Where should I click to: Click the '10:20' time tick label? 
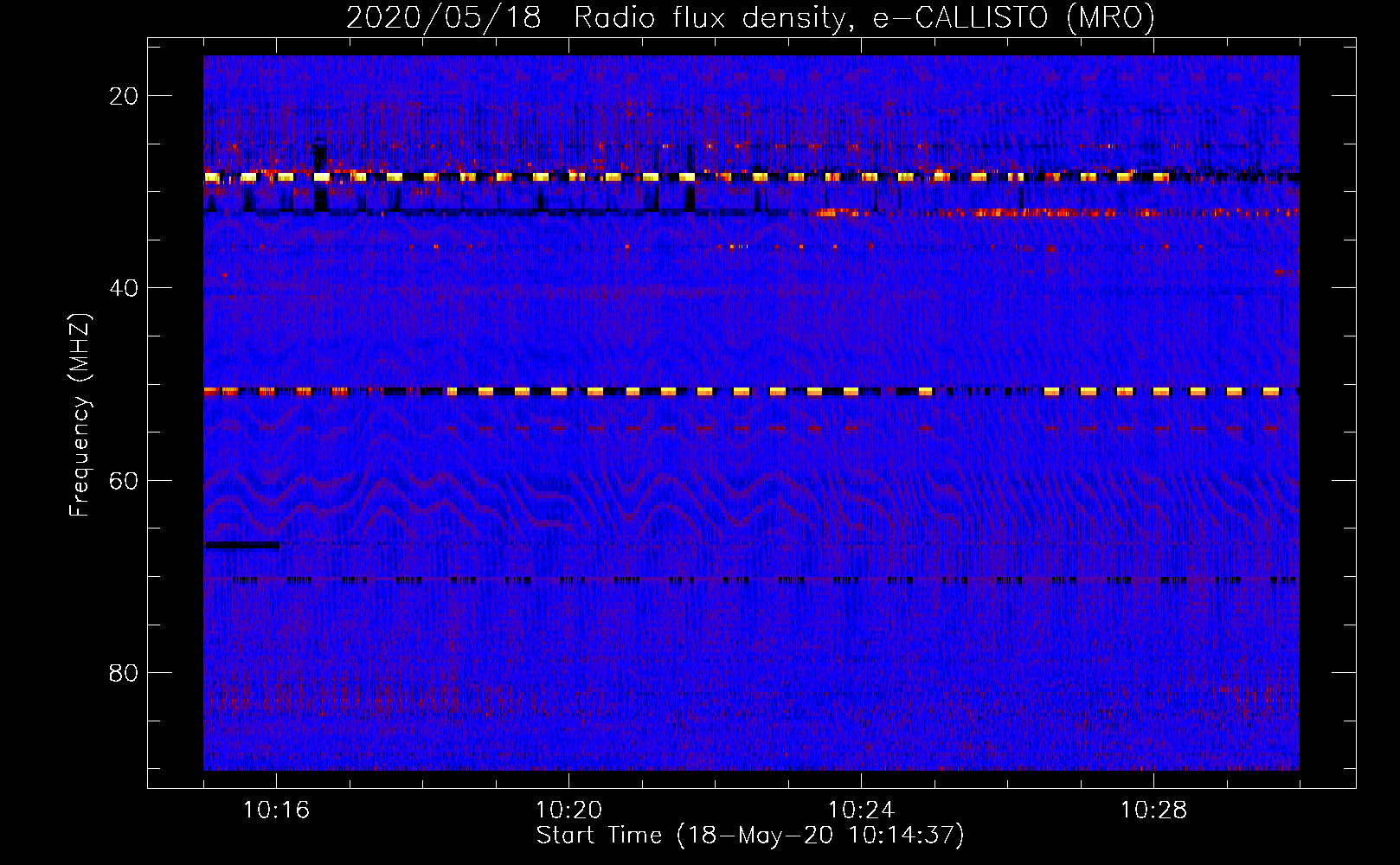568,811
